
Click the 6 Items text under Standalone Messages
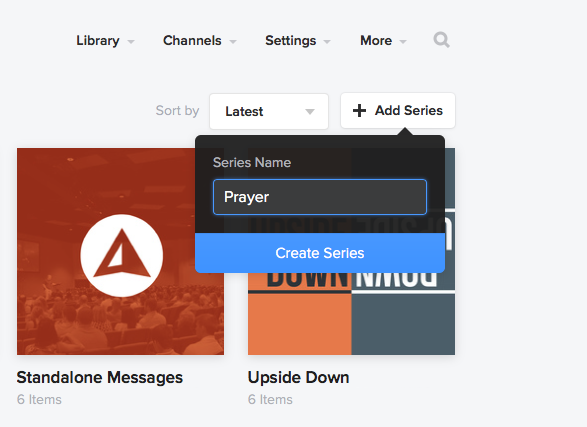pyautogui.click(x=39, y=399)
